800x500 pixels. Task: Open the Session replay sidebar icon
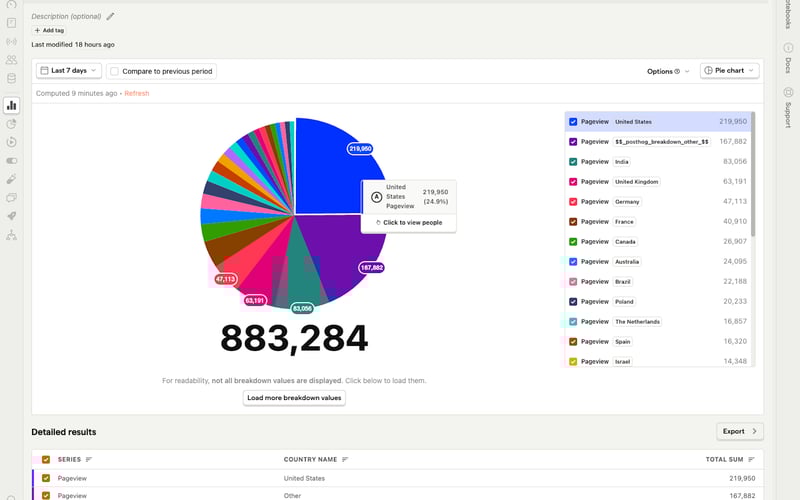[11, 142]
